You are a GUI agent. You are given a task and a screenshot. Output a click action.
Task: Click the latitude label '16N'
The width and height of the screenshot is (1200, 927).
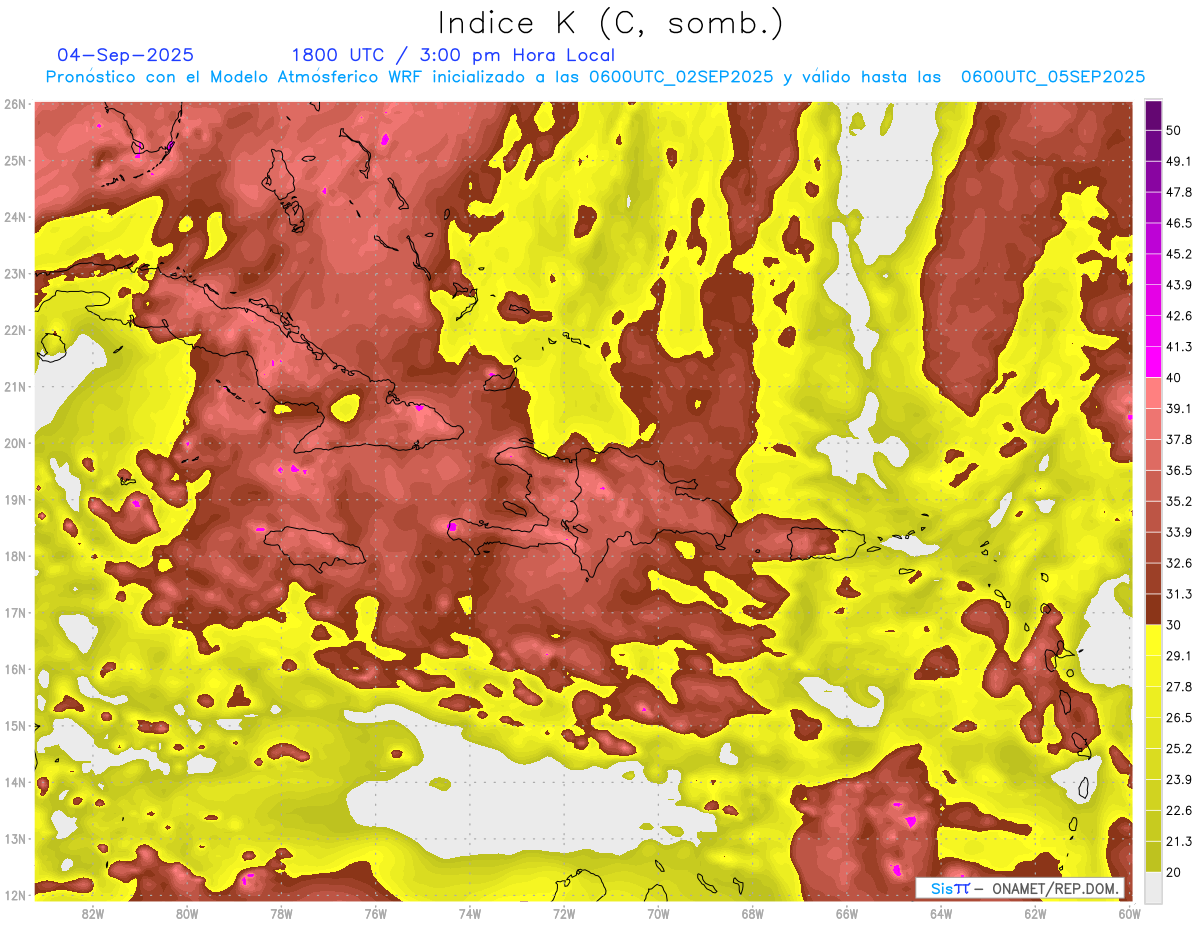click(x=15, y=669)
